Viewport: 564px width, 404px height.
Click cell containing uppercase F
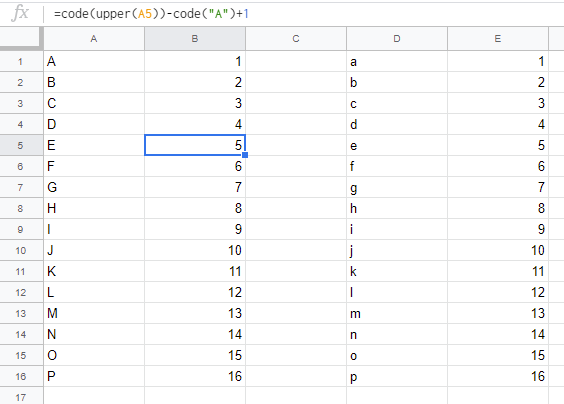[x=94, y=166]
